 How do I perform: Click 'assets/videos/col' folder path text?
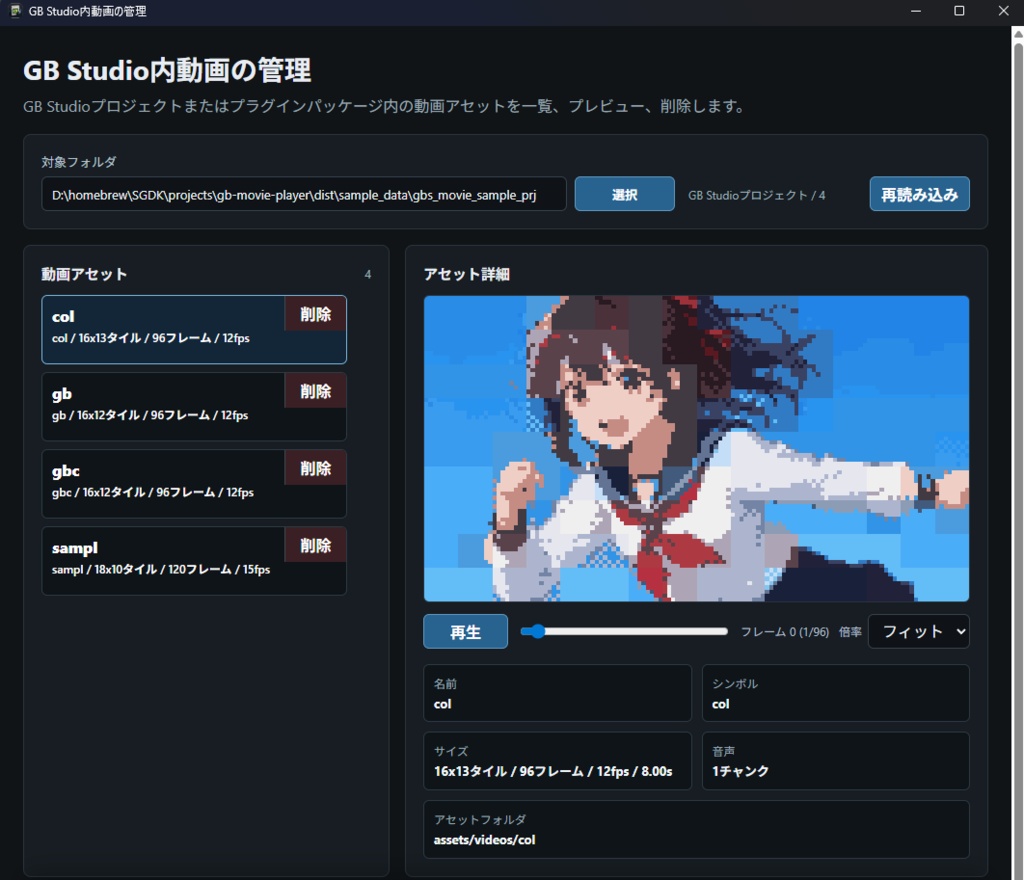pos(484,840)
